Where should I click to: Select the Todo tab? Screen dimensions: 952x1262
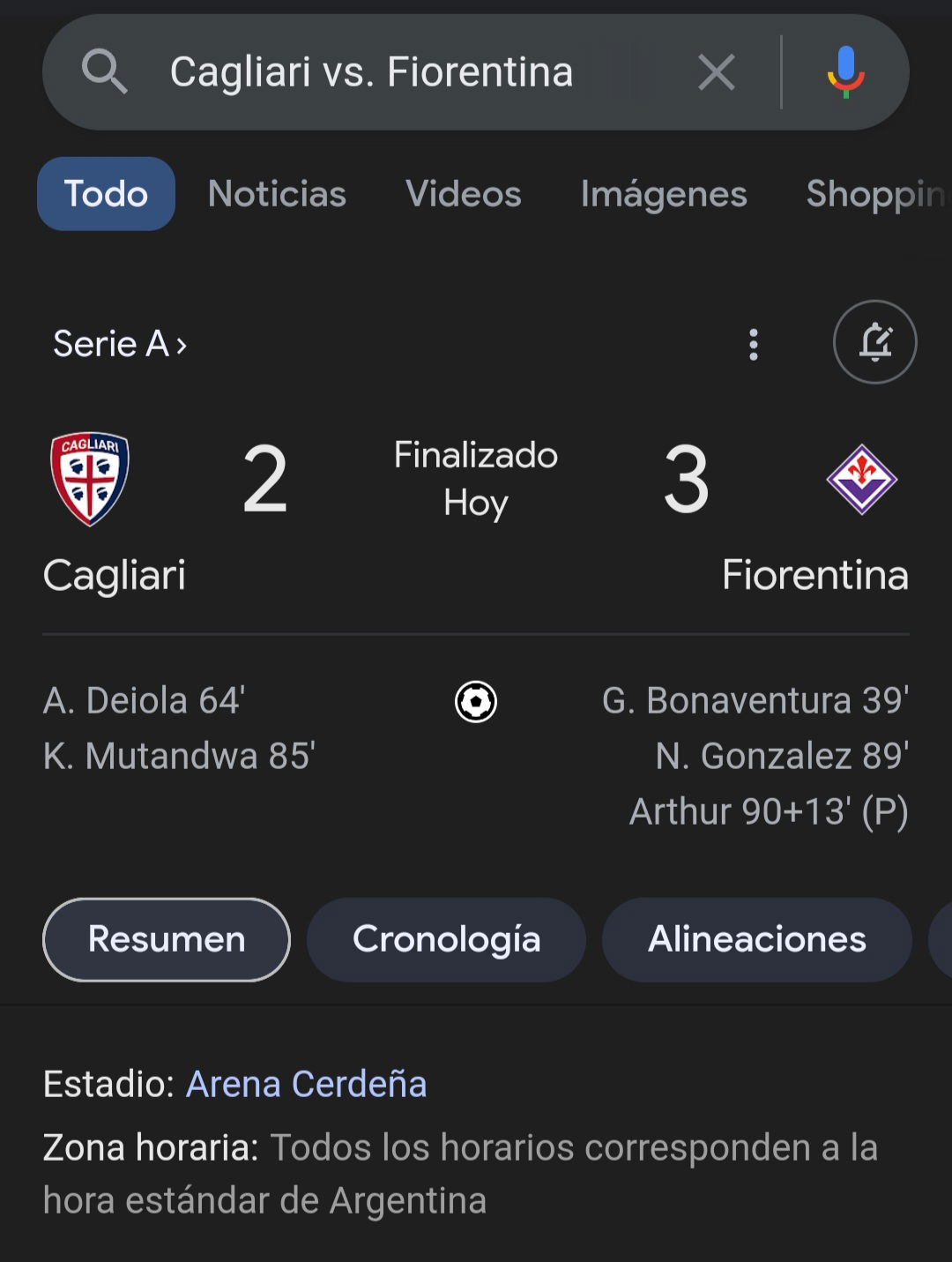click(x=106, y=194)
